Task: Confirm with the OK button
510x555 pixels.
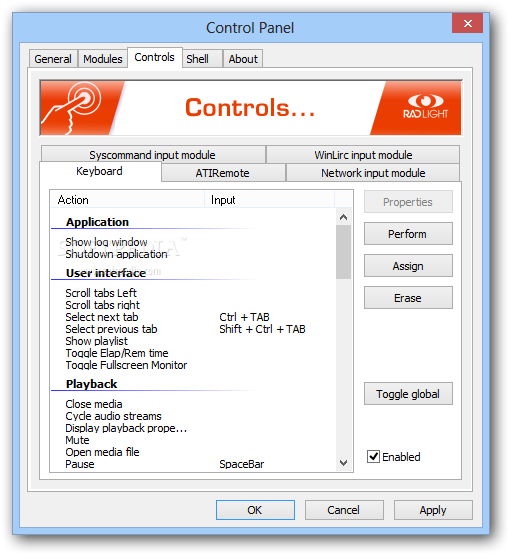Action: click(255, 510)
